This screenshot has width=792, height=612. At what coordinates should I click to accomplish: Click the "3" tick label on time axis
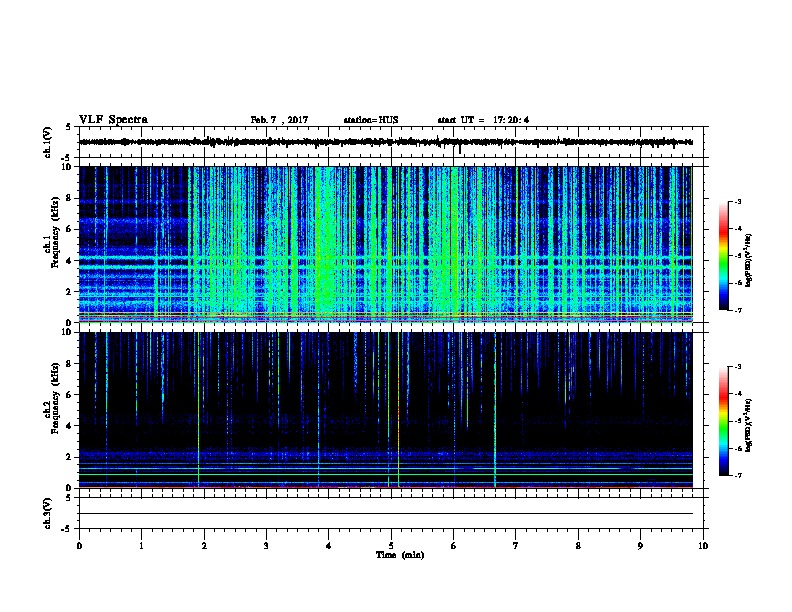[266, 546]
